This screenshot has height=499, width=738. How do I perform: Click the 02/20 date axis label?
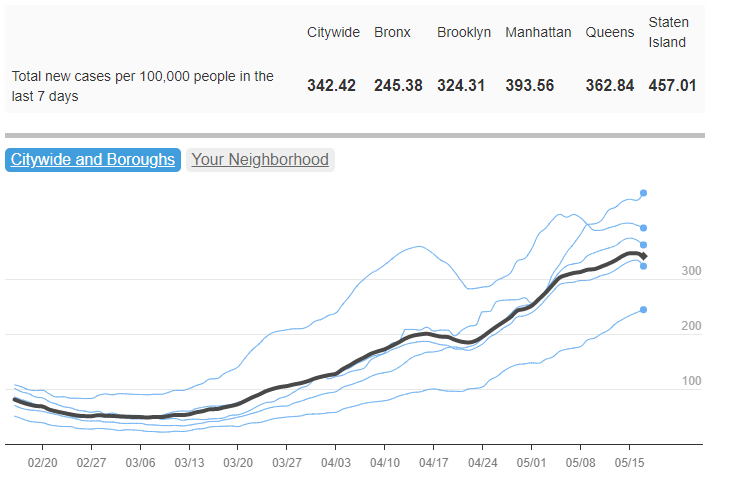pyautogui.click(x=43, y=464)
